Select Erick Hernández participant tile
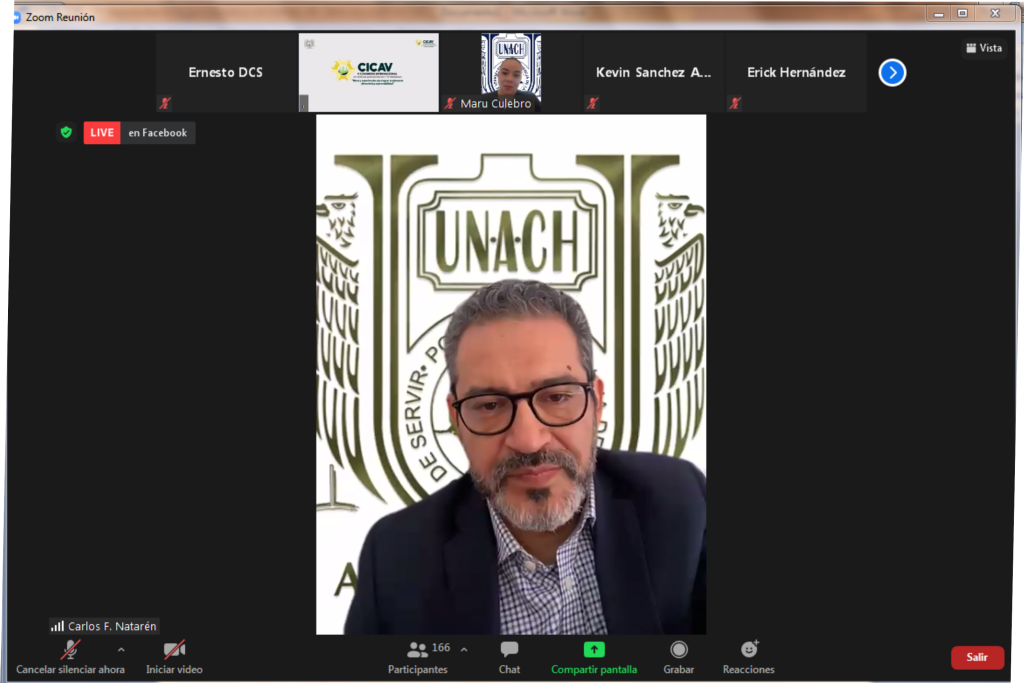1024x683 pixels. 796,72
